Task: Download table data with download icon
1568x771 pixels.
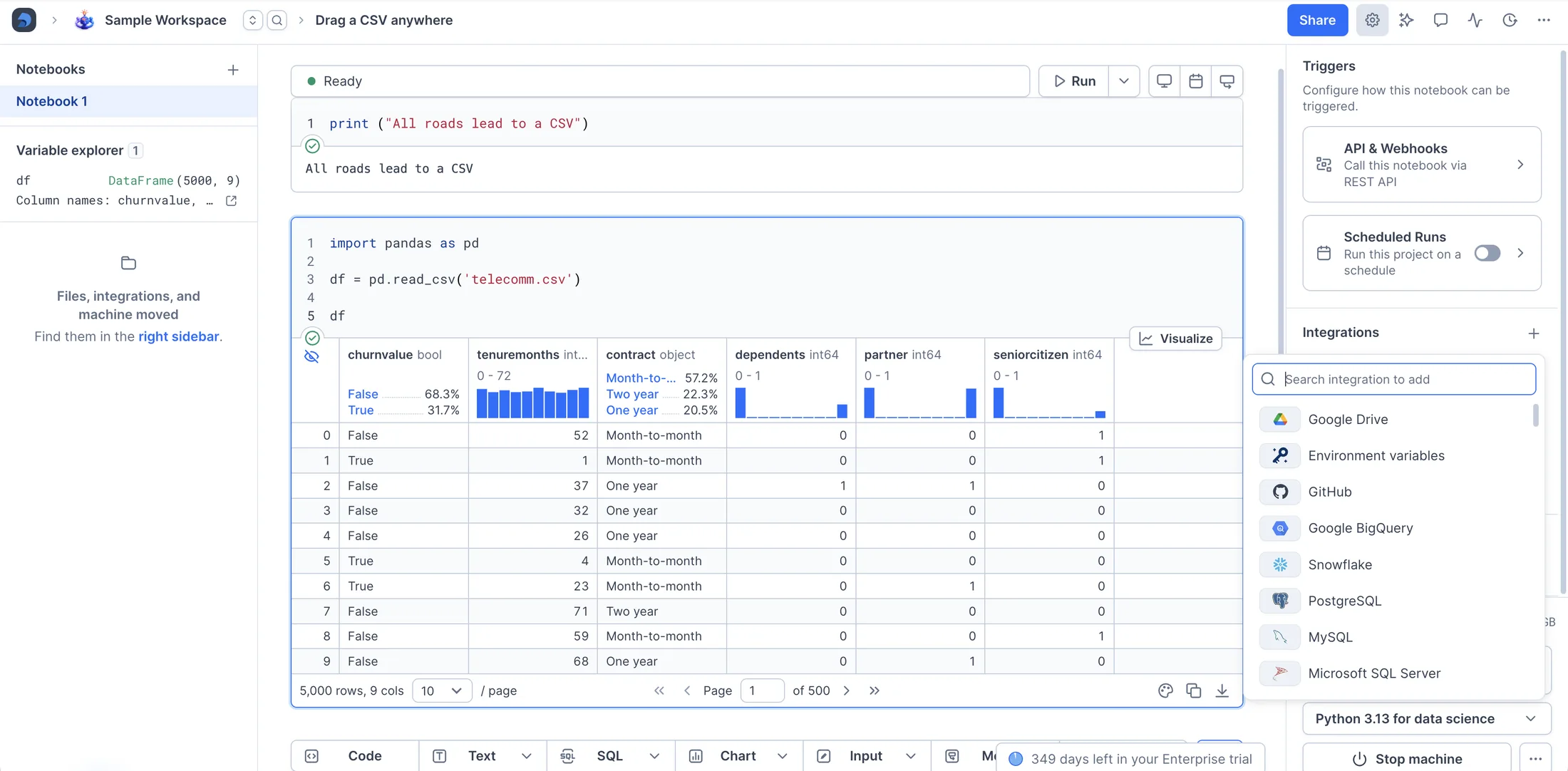Action: pos(1222,690)
